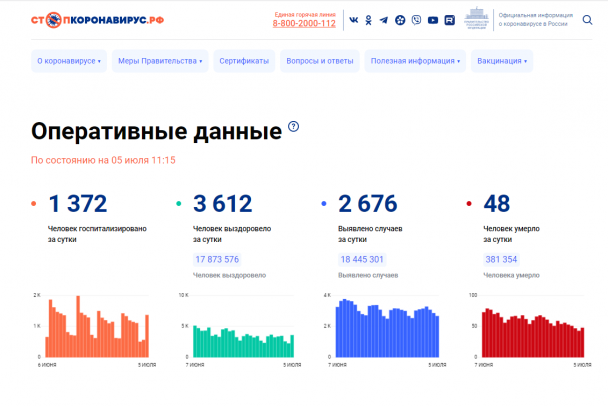Open the Odnoklassniki social icon
Screen dimensions: 608x406
pyautogui.click(x=368, y=20)
